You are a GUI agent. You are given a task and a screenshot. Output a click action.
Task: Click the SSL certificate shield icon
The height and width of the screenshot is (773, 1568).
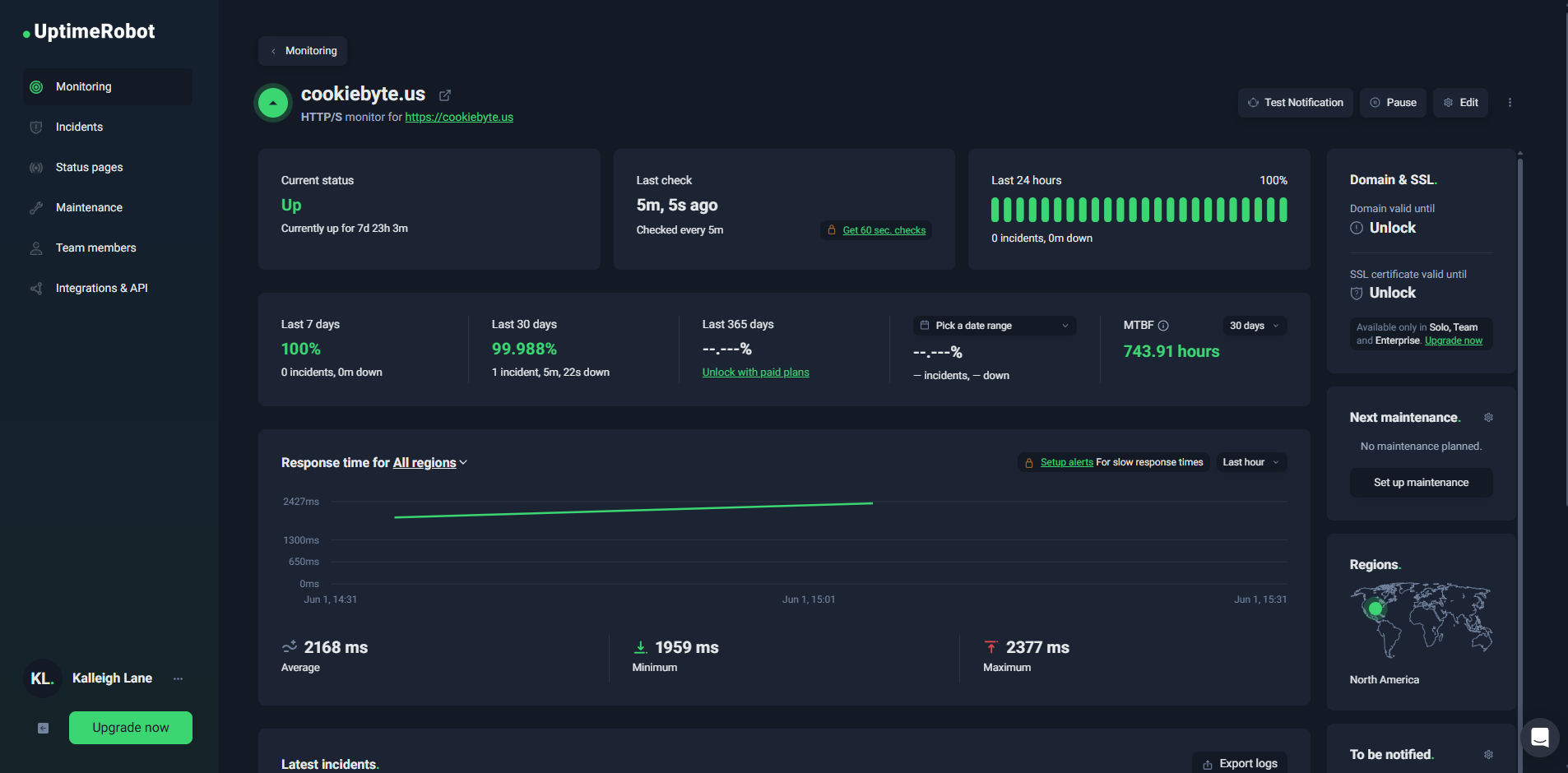coord(1357,293)
